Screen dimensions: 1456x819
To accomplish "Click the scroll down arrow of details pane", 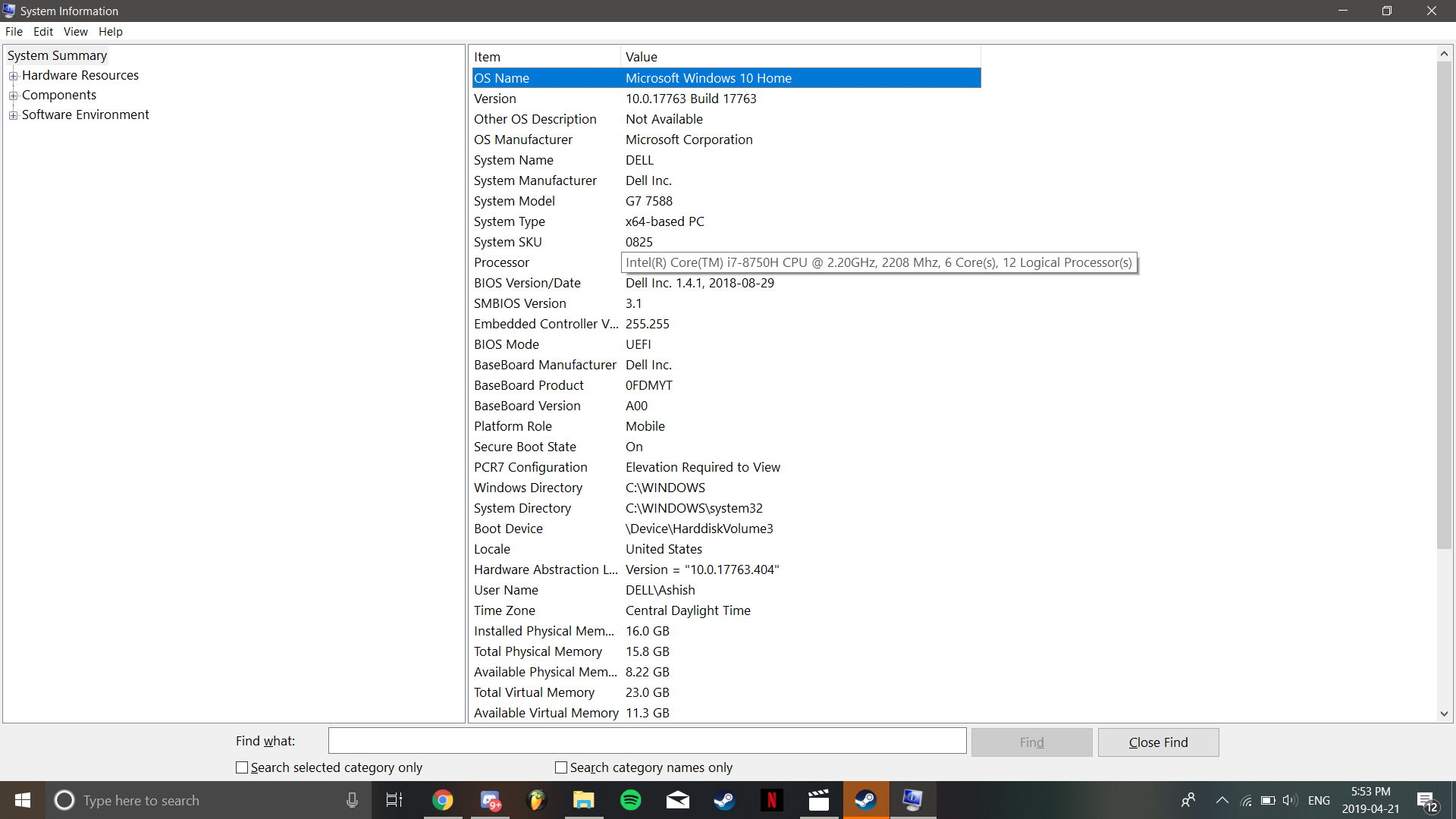I will (x=1444, y=714).
